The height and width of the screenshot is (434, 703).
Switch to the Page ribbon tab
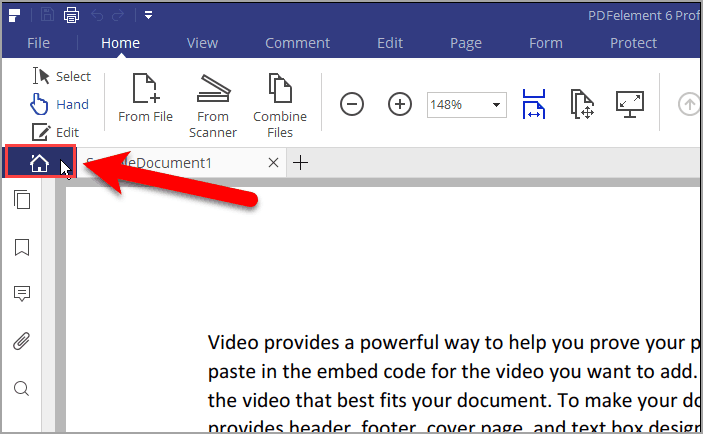point(466,43)
